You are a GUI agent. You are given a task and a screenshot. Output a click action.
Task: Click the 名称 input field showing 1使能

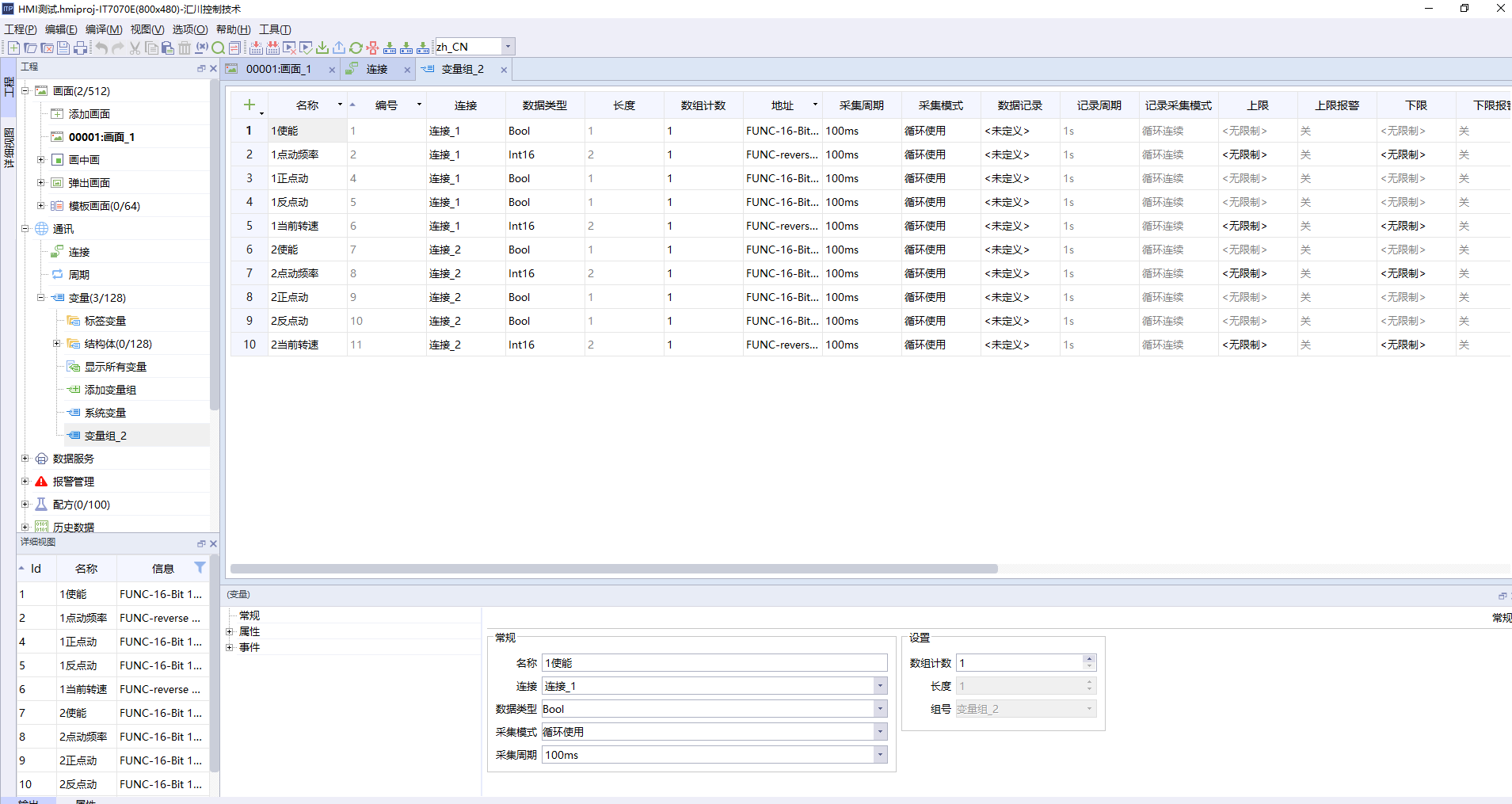coord(714,663)
